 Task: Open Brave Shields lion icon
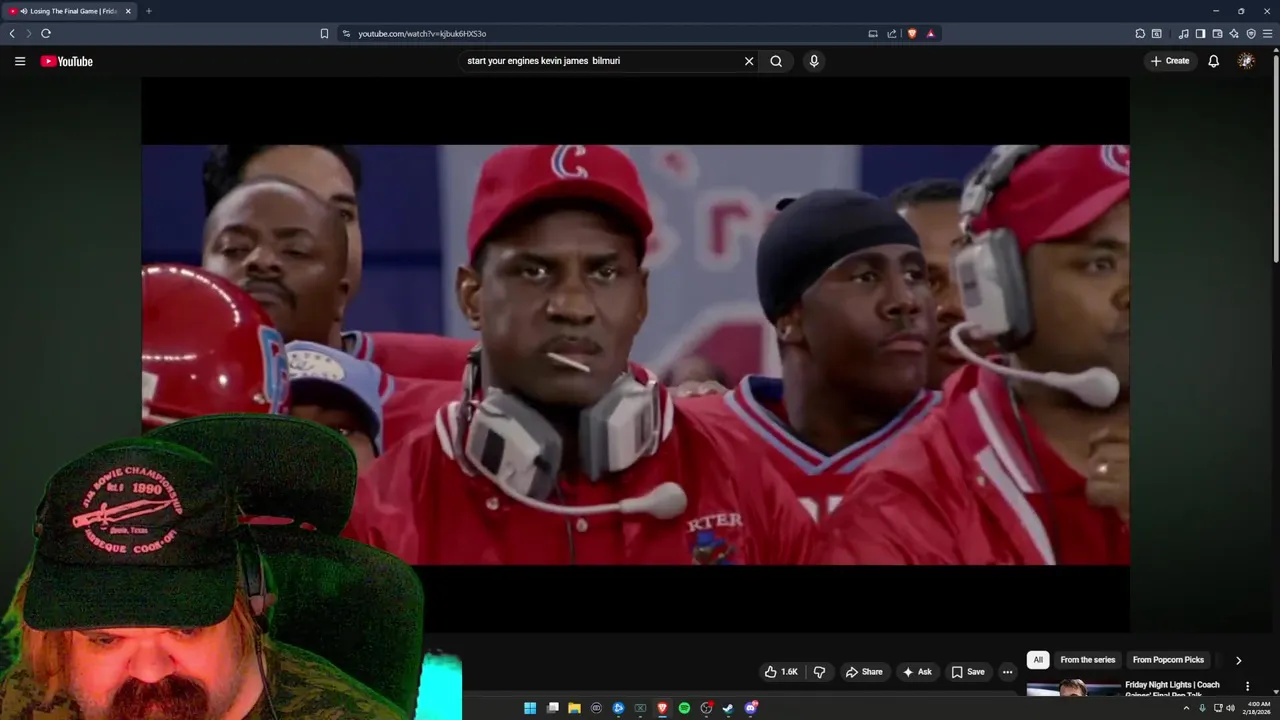click(x=912, y=33)
